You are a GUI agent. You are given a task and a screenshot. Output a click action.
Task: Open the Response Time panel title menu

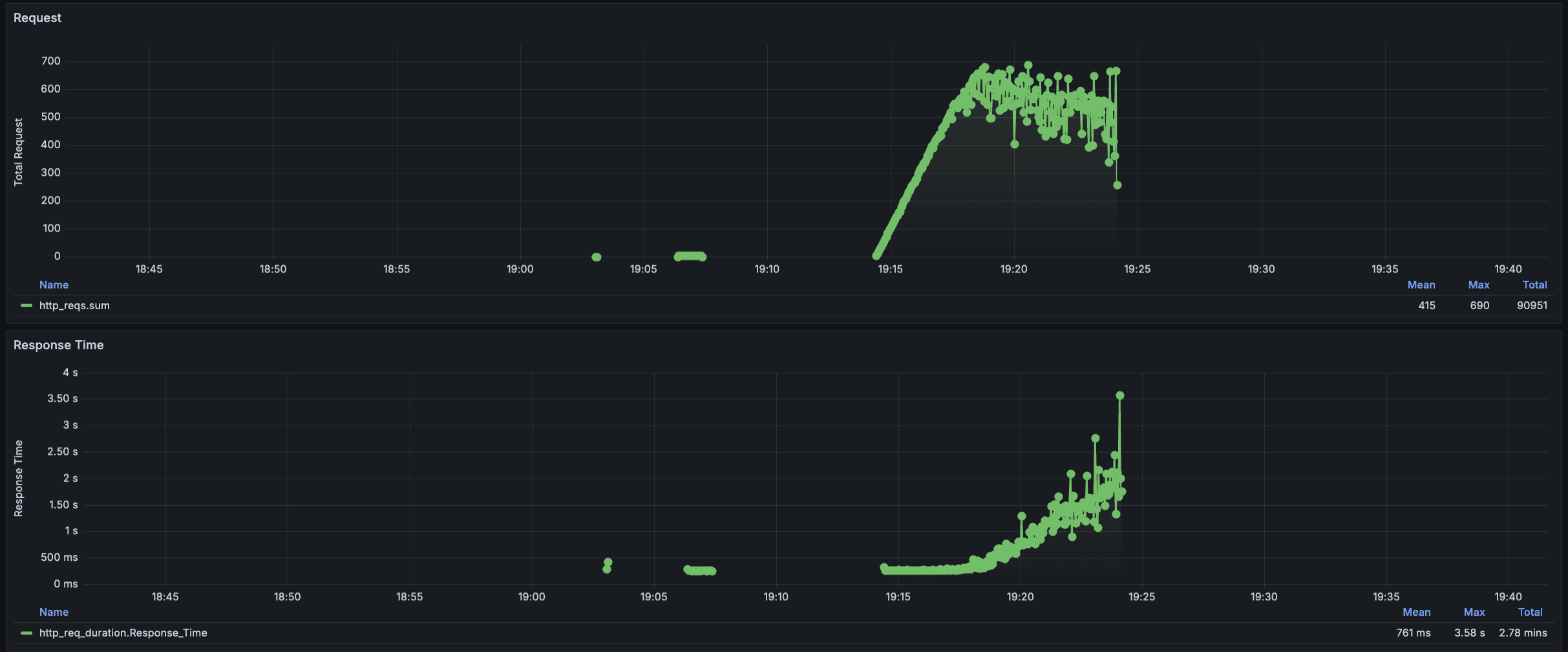(x=58, y=345)
